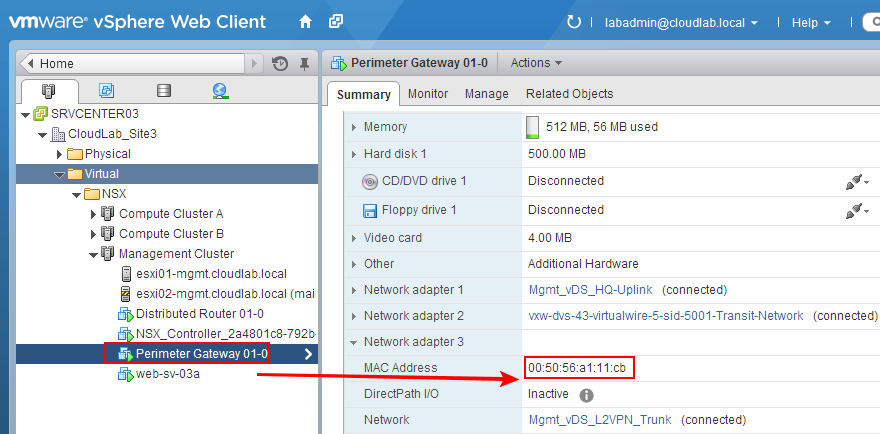Open the Mgmt_vDS_HQ-Uplink network link

(x=591, y=290)
